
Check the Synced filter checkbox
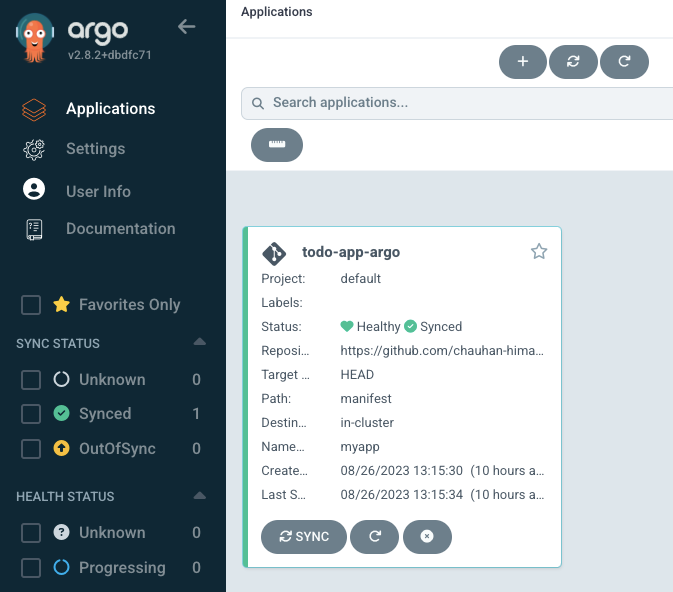(x=31, y=414)
